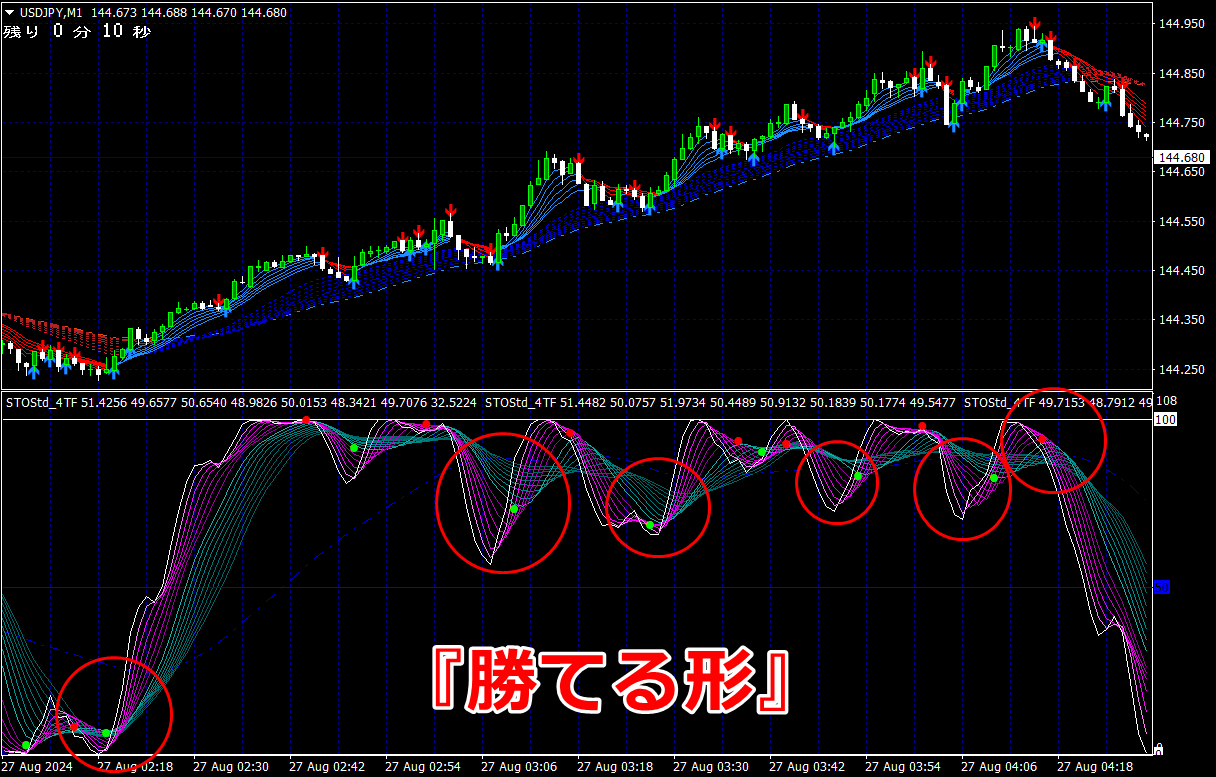Click the current price tag 144.680
The height and width of the screenshot is (777, 1216).
[x=1181, y=158]
